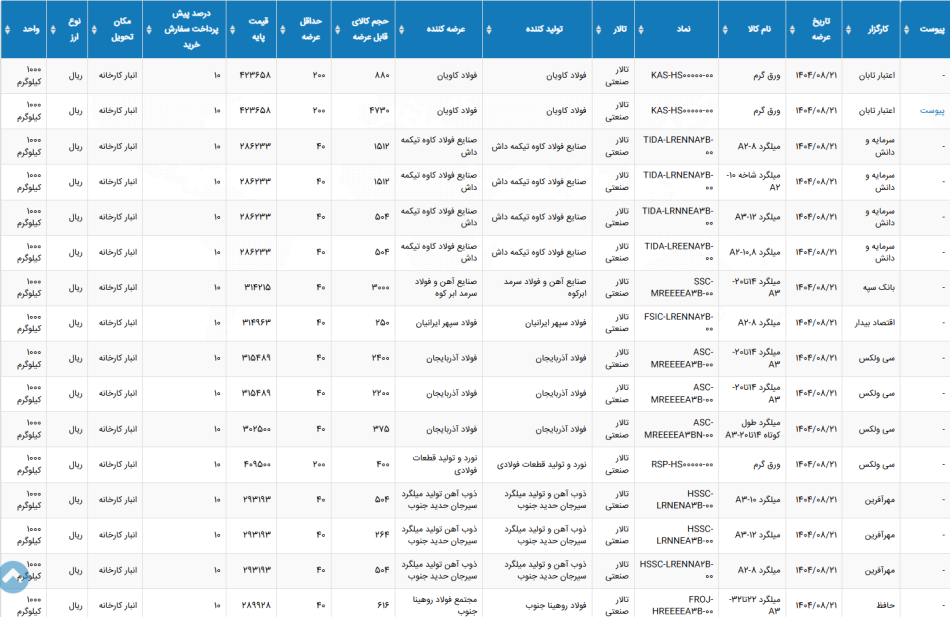The image size is (950, 617).
Task: Click the scroll-to-top round arrow button
Action: [13, 577]
